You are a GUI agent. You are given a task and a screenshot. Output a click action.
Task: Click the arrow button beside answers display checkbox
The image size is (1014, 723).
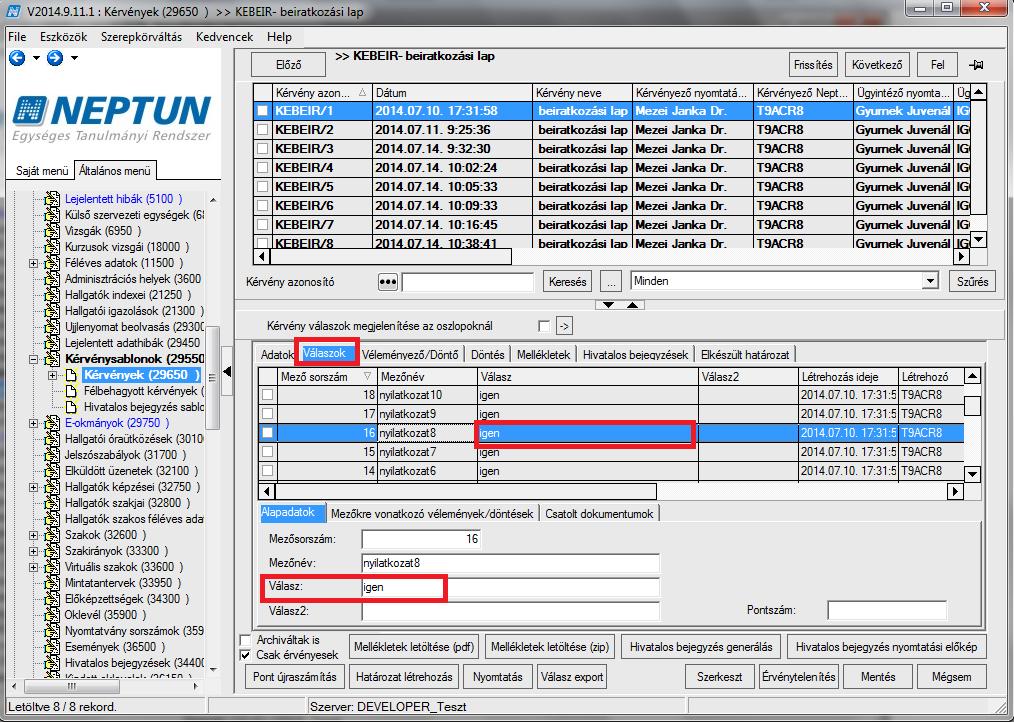tap(564, 327)
